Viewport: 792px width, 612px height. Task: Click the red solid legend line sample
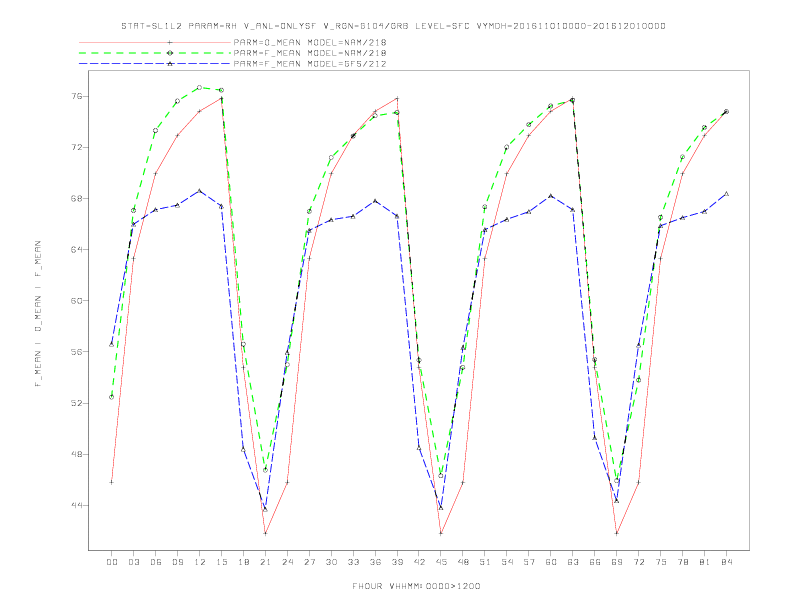click(155, 42)
